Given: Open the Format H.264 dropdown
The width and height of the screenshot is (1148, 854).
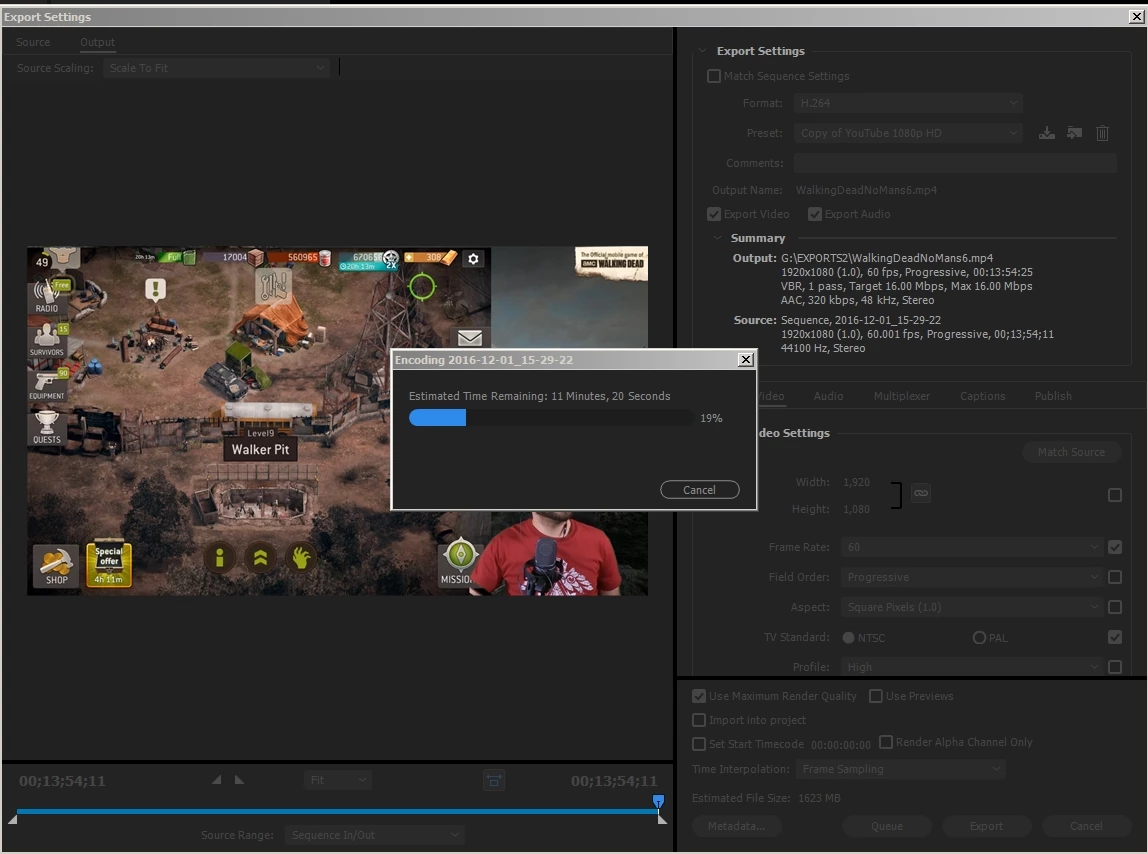Looking at the screenshot, I should click(908, 103).
